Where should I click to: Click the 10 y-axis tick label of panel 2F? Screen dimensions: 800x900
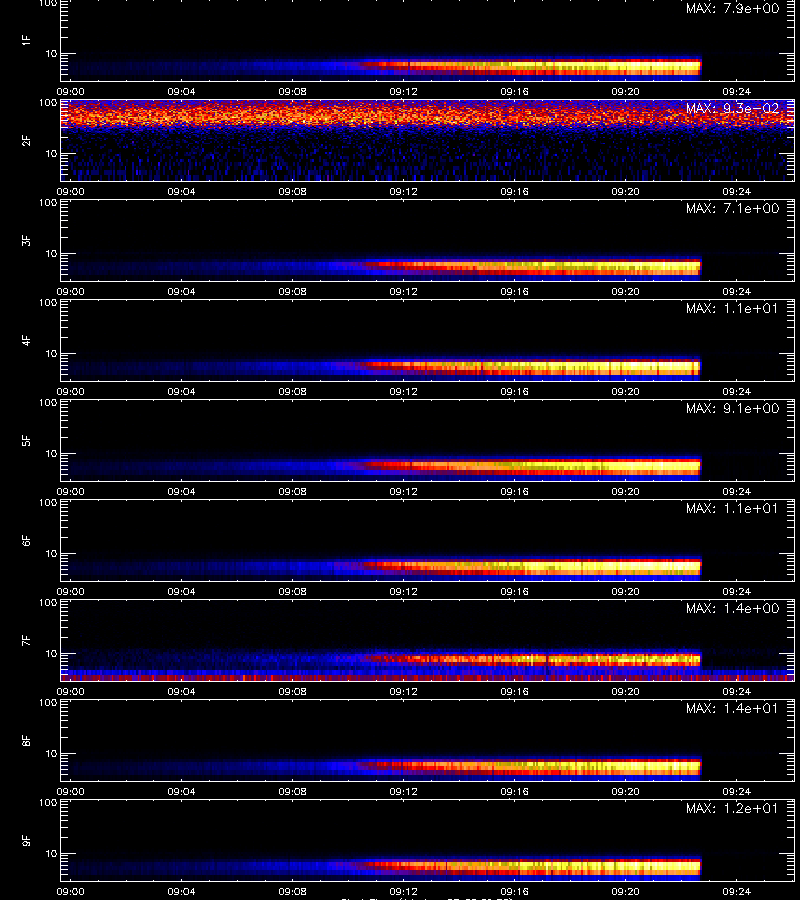coord(52,153)
